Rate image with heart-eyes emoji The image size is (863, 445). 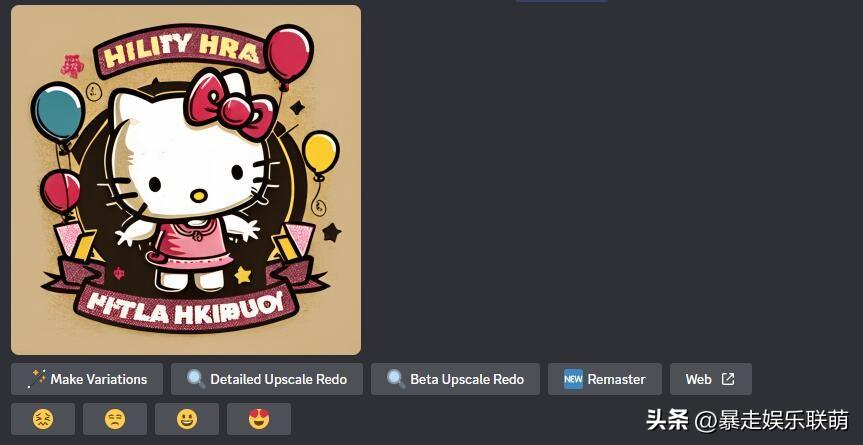tap(259, 419)
